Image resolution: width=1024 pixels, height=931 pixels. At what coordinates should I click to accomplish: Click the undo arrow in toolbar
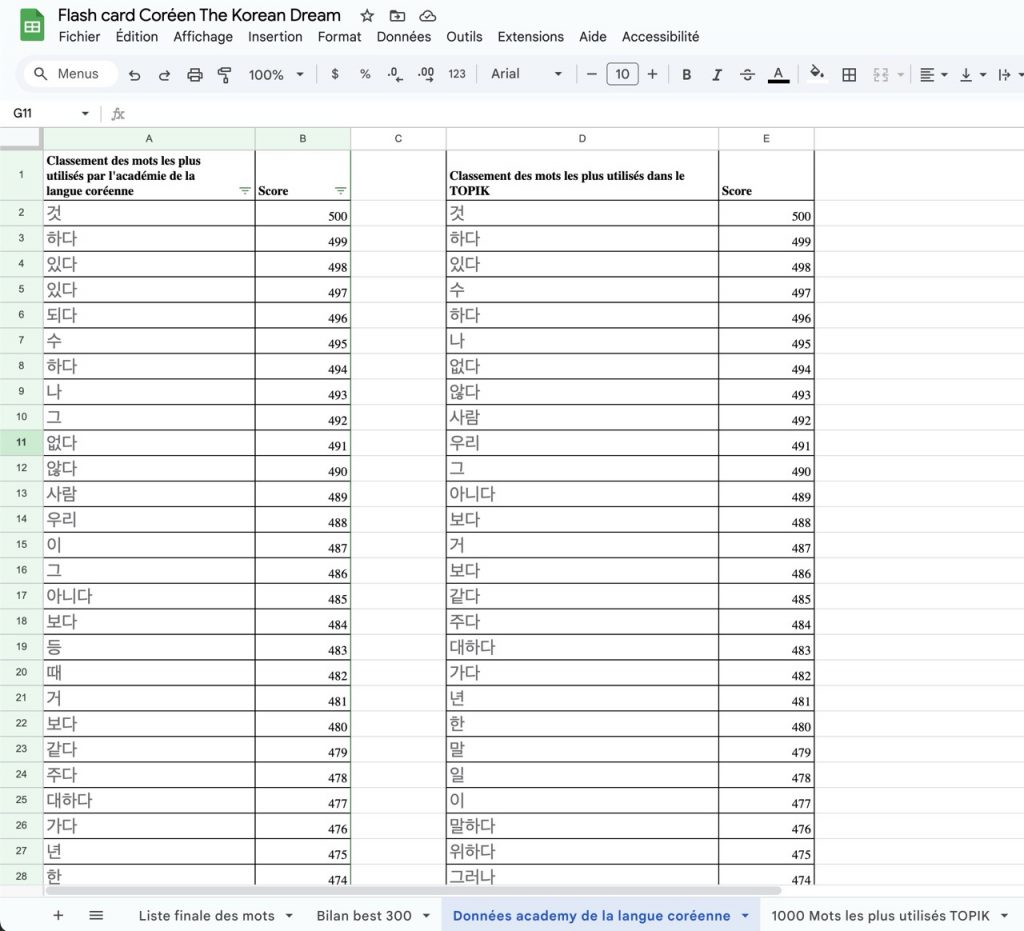(x=134, y=75)
